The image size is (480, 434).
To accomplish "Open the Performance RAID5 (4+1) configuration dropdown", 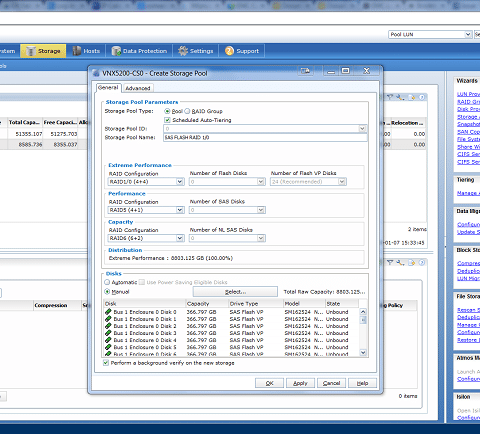I will point(180,210).
